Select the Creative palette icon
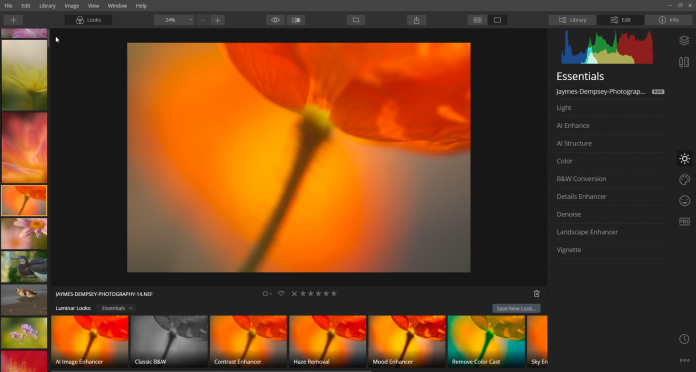This screenshot has width=696, height=372. 684,179
